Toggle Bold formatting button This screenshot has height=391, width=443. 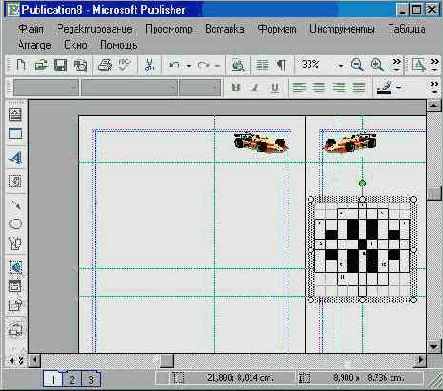pos(236,88)
